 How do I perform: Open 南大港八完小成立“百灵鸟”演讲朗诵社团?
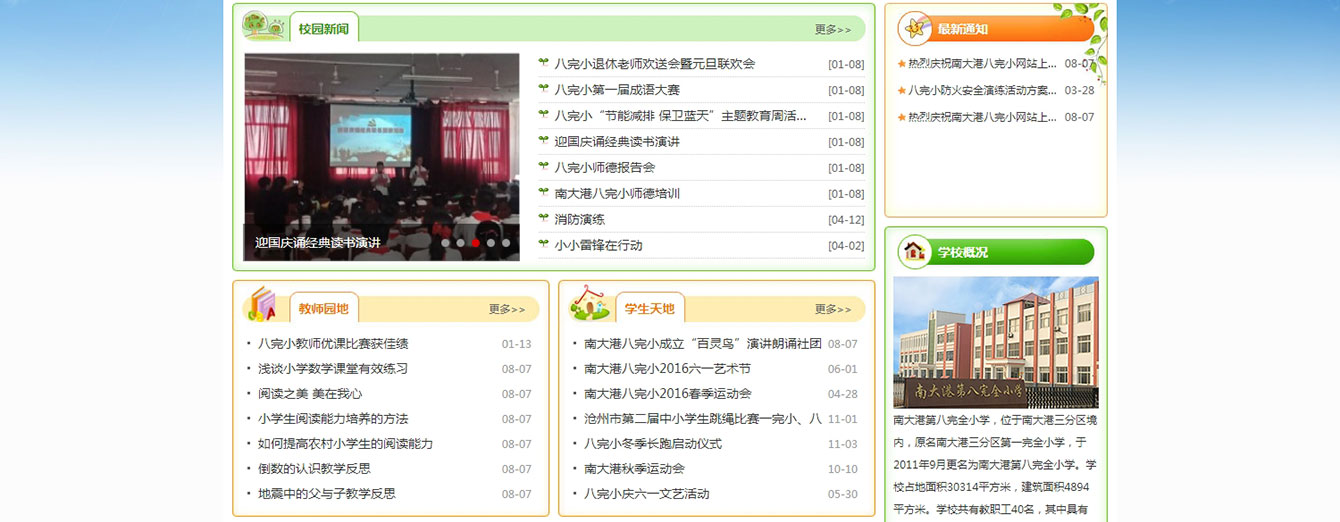coord(703,344)
